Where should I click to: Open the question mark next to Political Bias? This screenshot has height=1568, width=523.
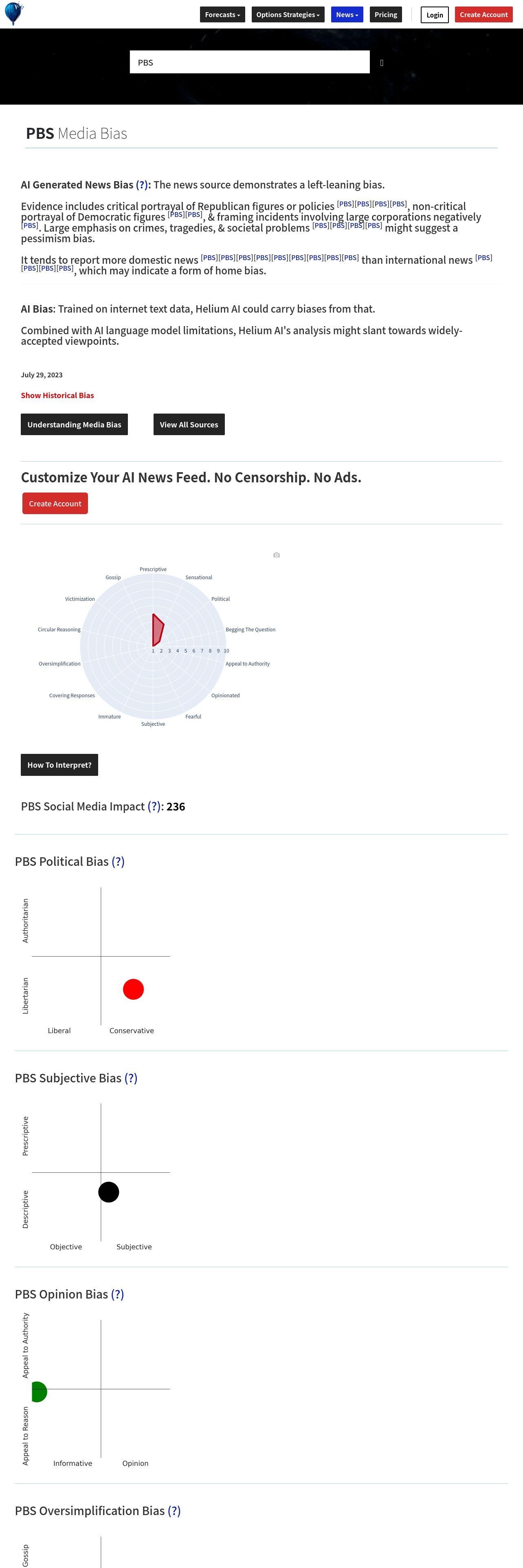[118, 861]
